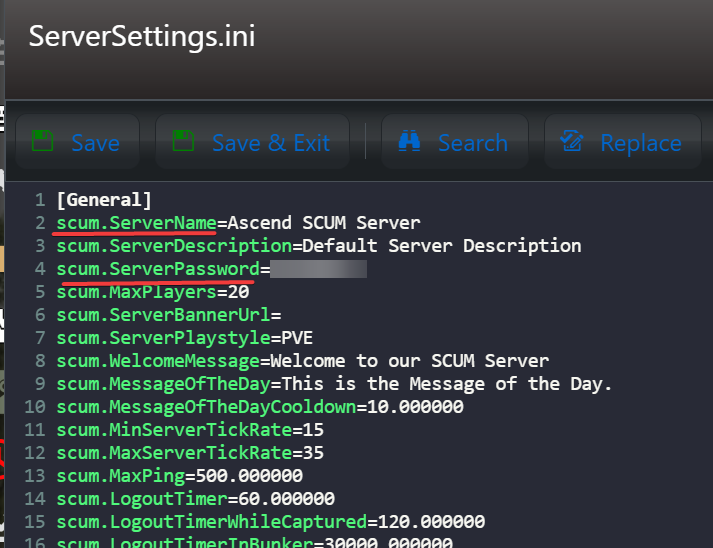
Task: Click the green floppy disk Save icon
Action: (43, 141)
